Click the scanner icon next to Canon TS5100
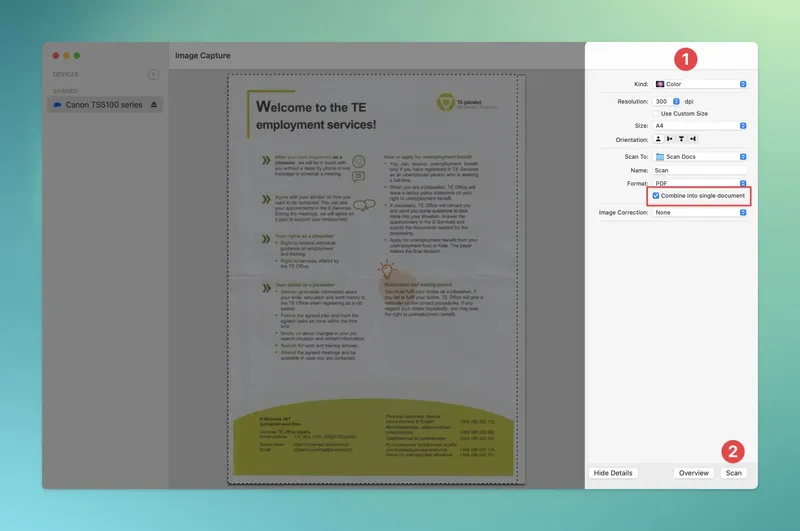 (59, 105)
